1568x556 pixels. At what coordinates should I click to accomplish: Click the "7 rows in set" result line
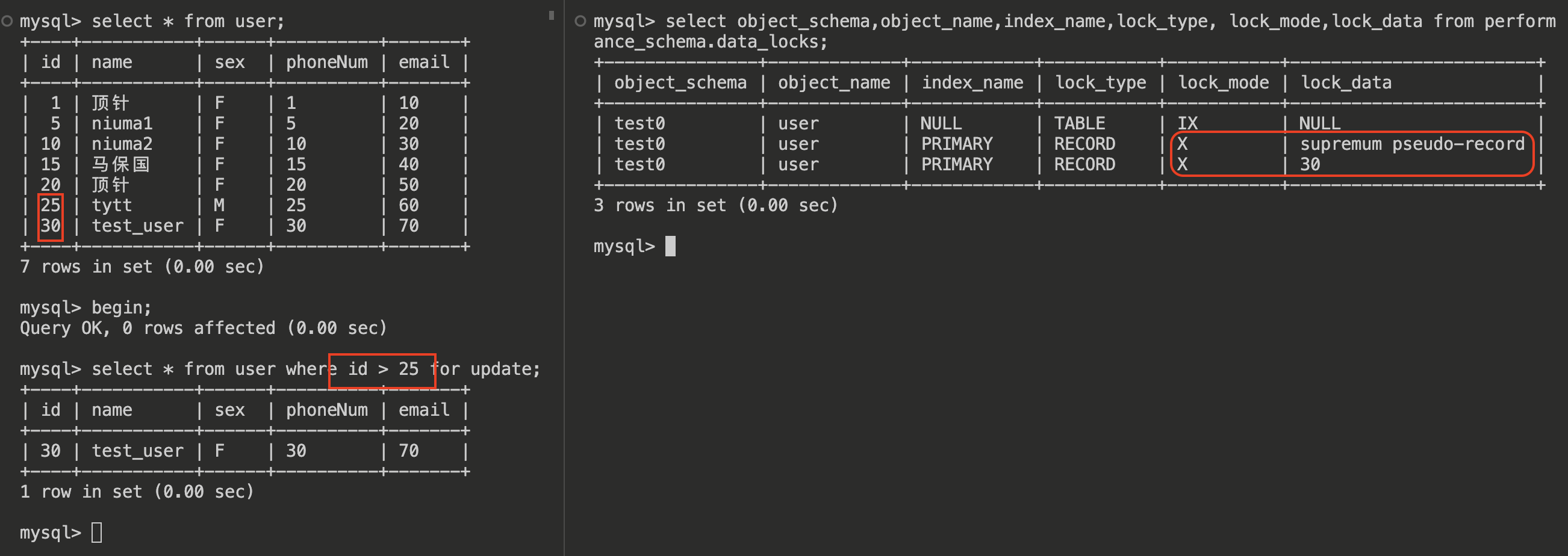[142, 267]
